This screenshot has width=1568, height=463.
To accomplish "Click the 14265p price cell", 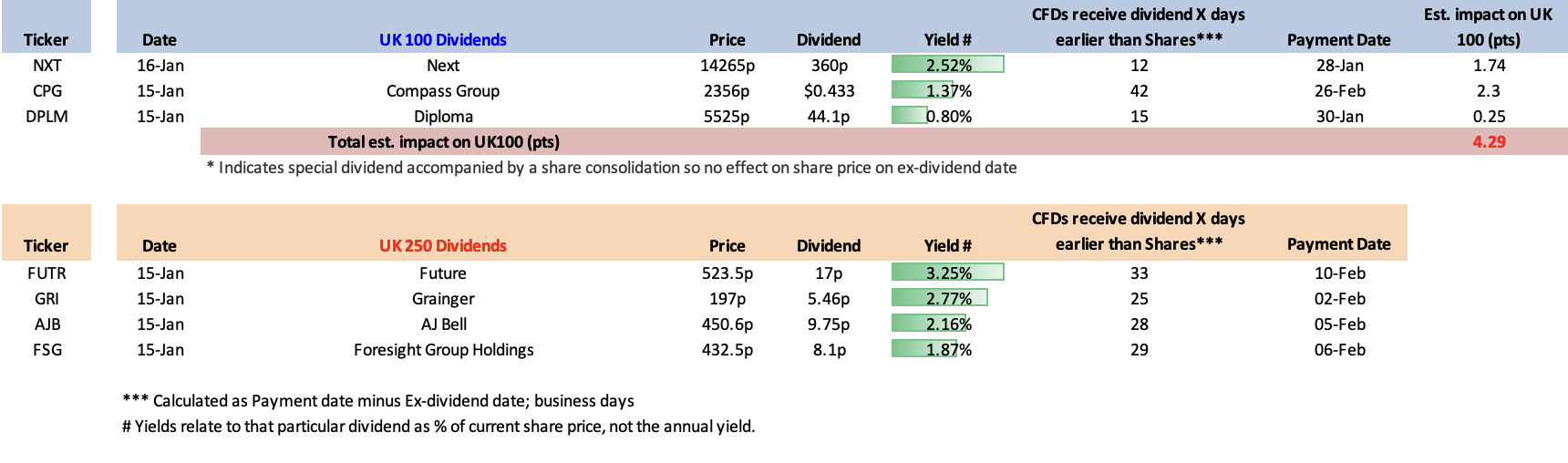I will pos(727,66).
